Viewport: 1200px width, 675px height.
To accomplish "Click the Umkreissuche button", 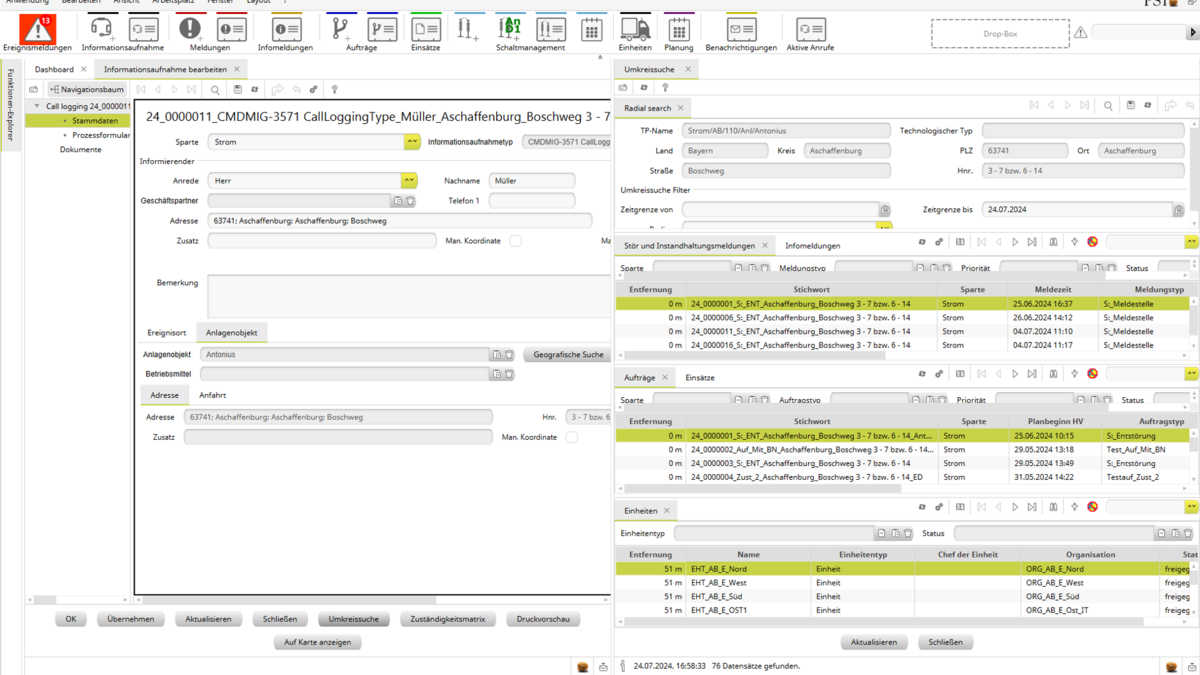I will pos(354,619).
